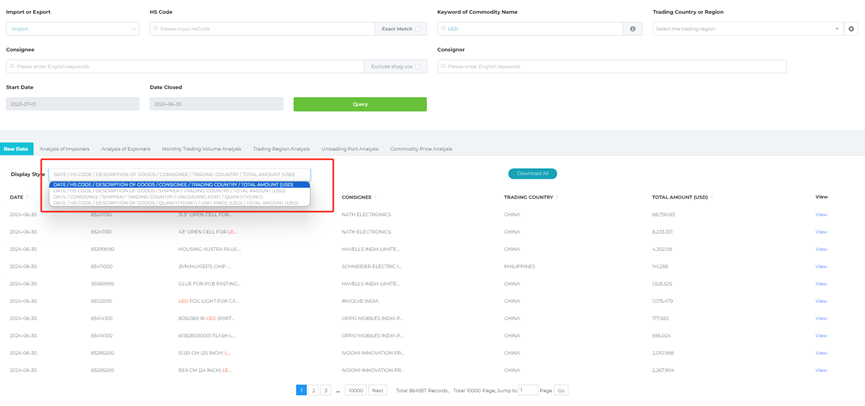Click the Trading Country column sort icon
Viewport: 865px width, 406px height.
pyautogui.click(x=557, y=198)
